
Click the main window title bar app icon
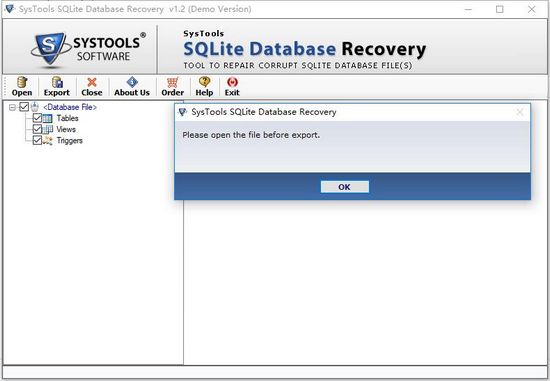tap(9, 9)
